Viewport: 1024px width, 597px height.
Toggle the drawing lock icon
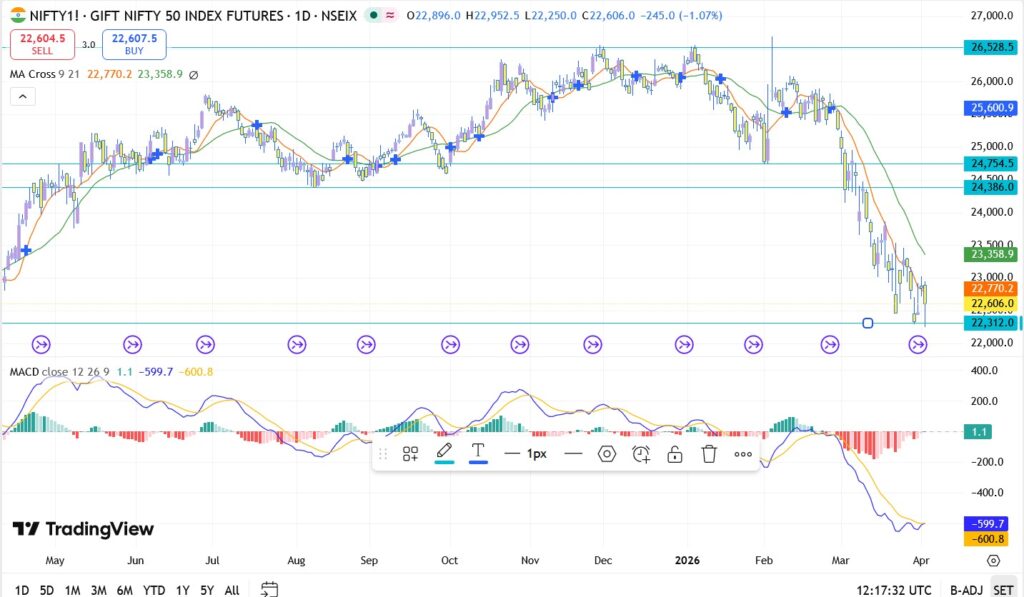tap(675, 454)
